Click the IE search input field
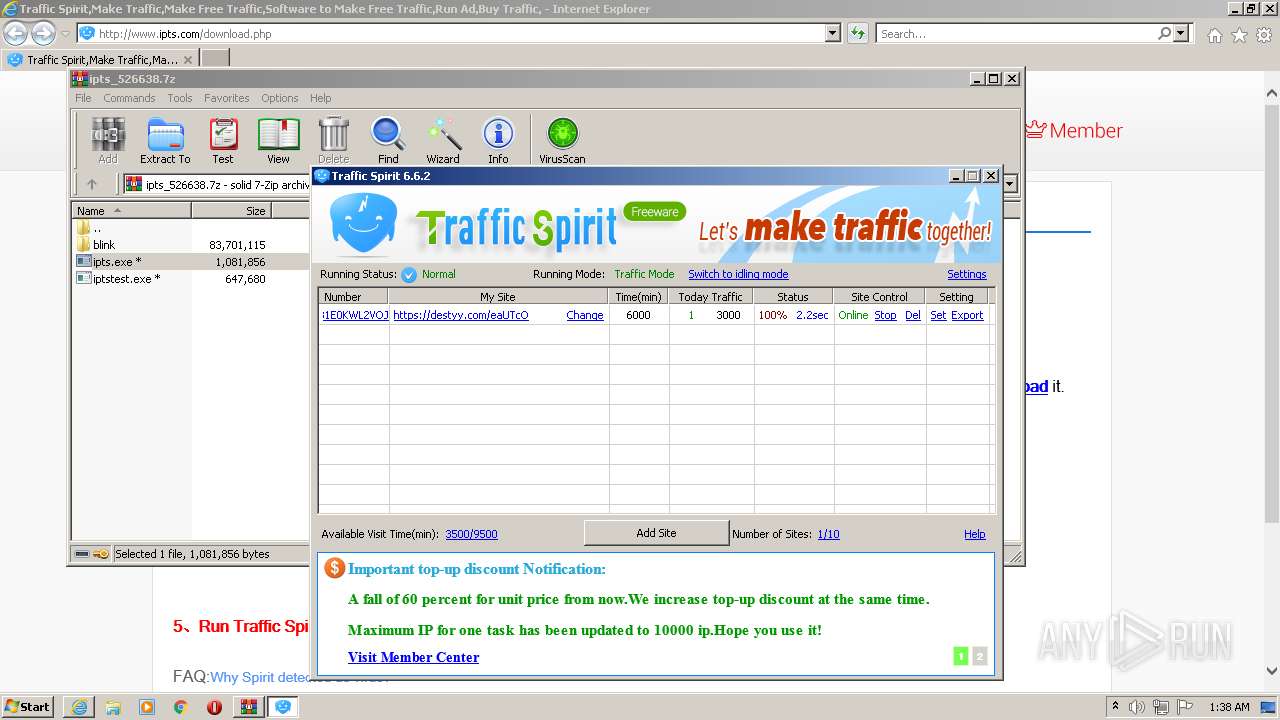The image size is (1280, 720). [1015, 33]
